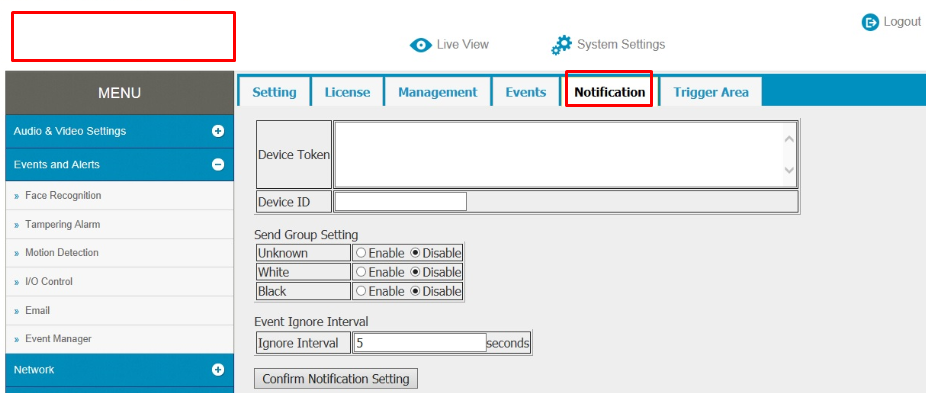Expand Audio & Video Settings plus icon

(x=218, y=131)
